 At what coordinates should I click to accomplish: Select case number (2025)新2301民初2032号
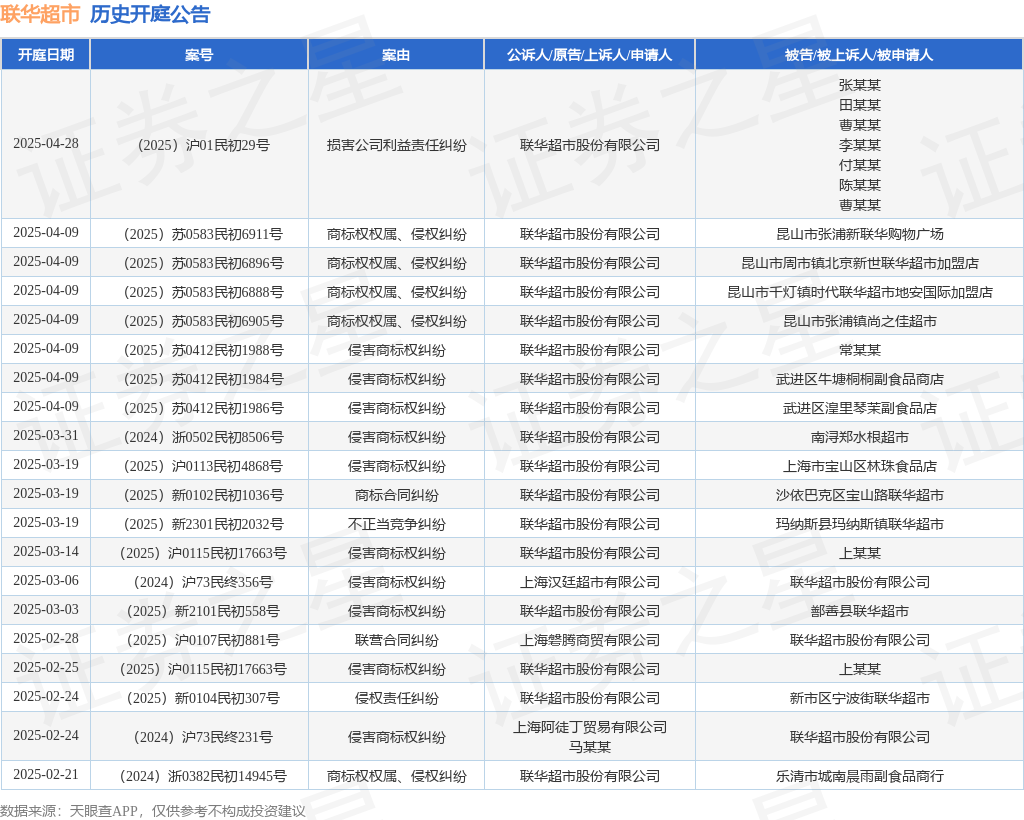[204, 524]
